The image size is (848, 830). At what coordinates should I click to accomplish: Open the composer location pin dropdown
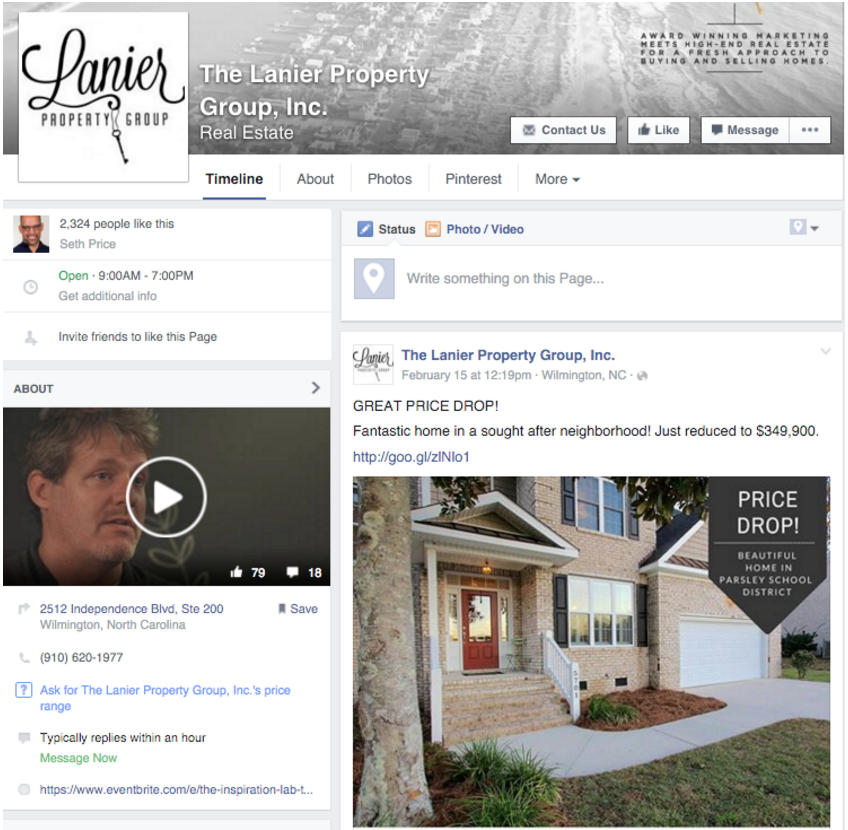(x=804, y=227)
